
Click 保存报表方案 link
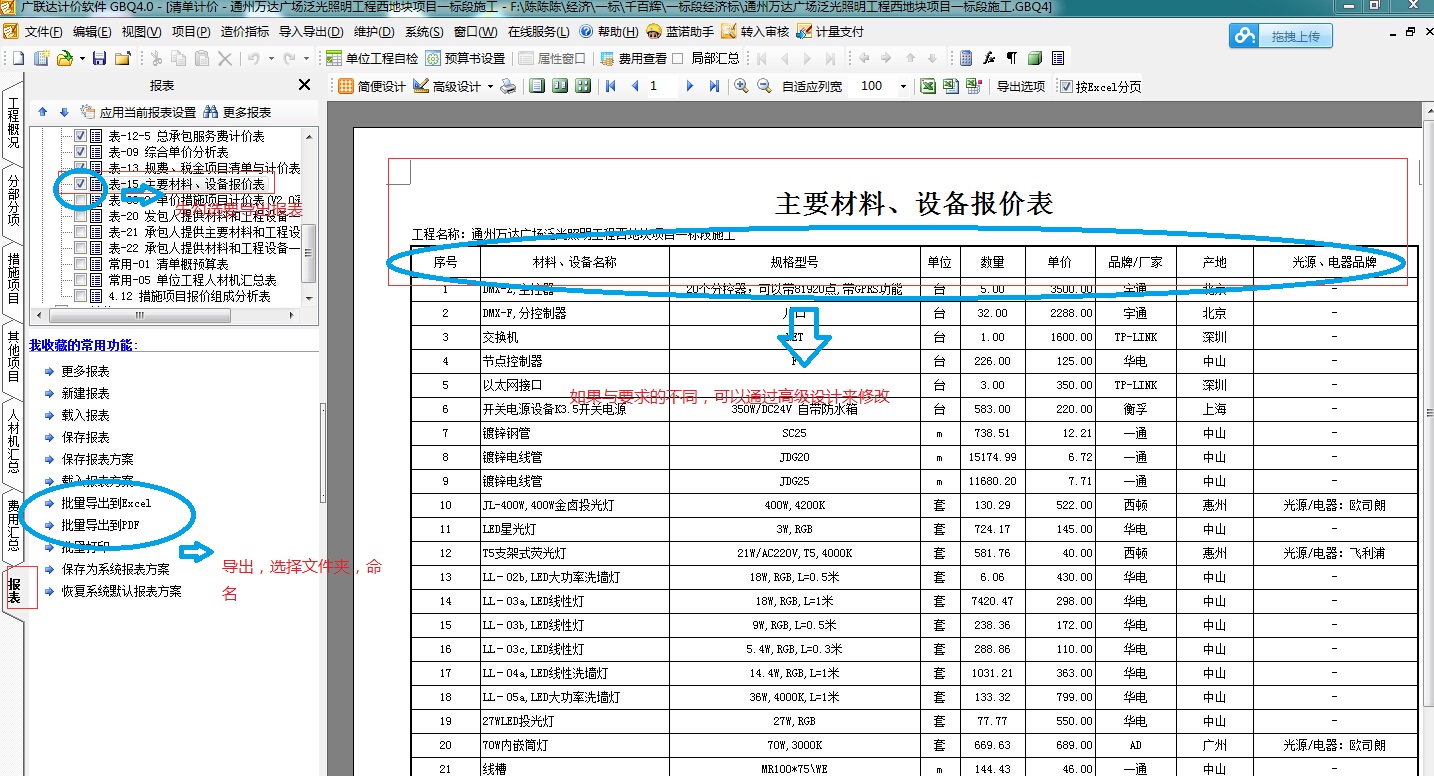pos(97,459)
